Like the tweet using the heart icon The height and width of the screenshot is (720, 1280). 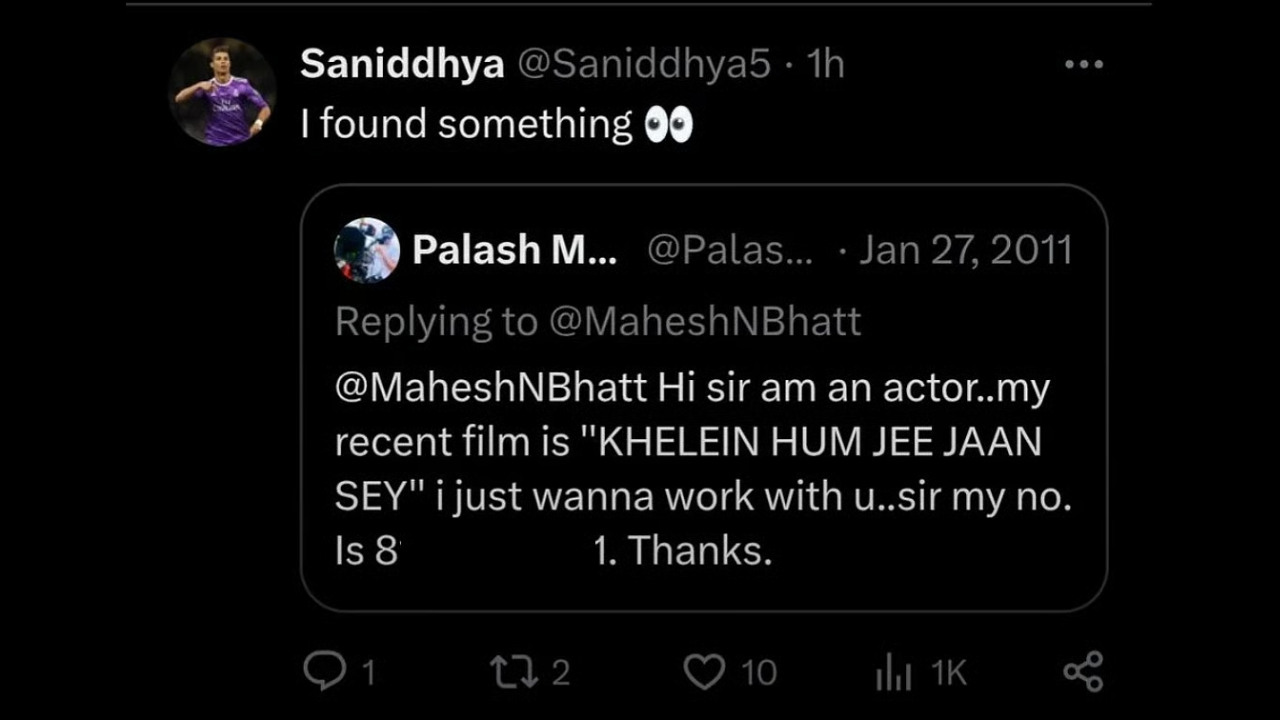[704, 672]
